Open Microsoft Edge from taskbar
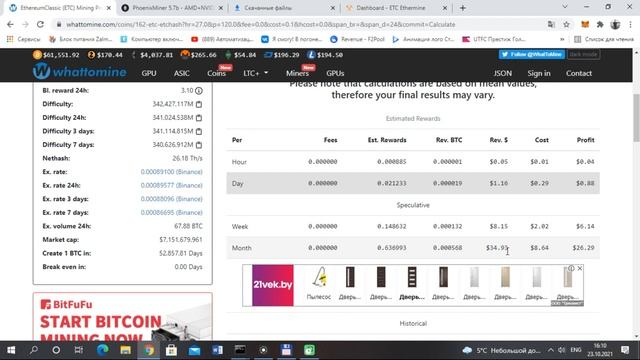 pyautogui.click(x=102, y=350)
